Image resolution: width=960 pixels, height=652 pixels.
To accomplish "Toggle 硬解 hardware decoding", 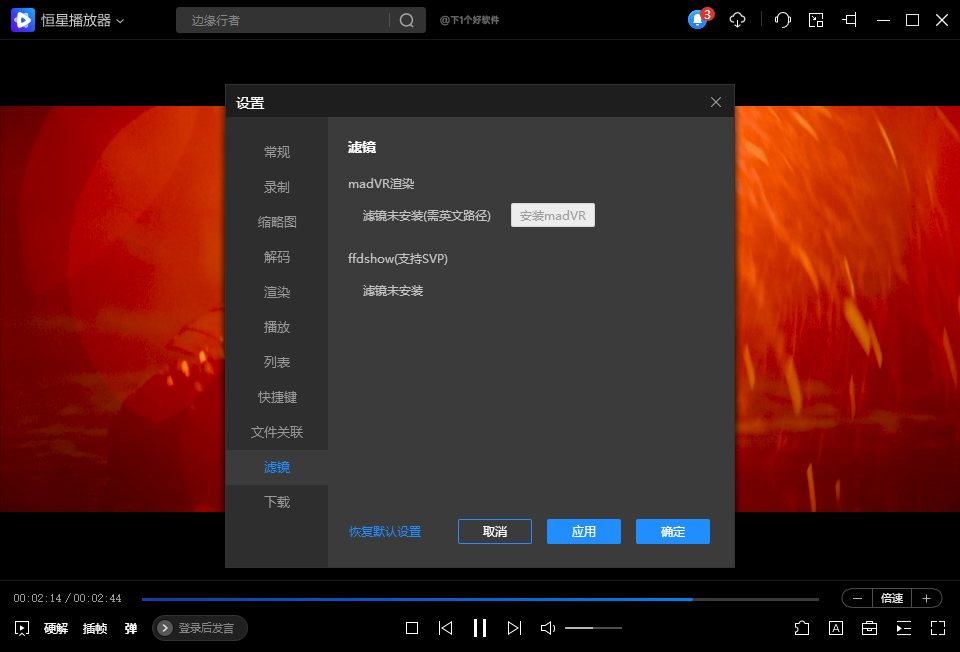I will 56,628.
